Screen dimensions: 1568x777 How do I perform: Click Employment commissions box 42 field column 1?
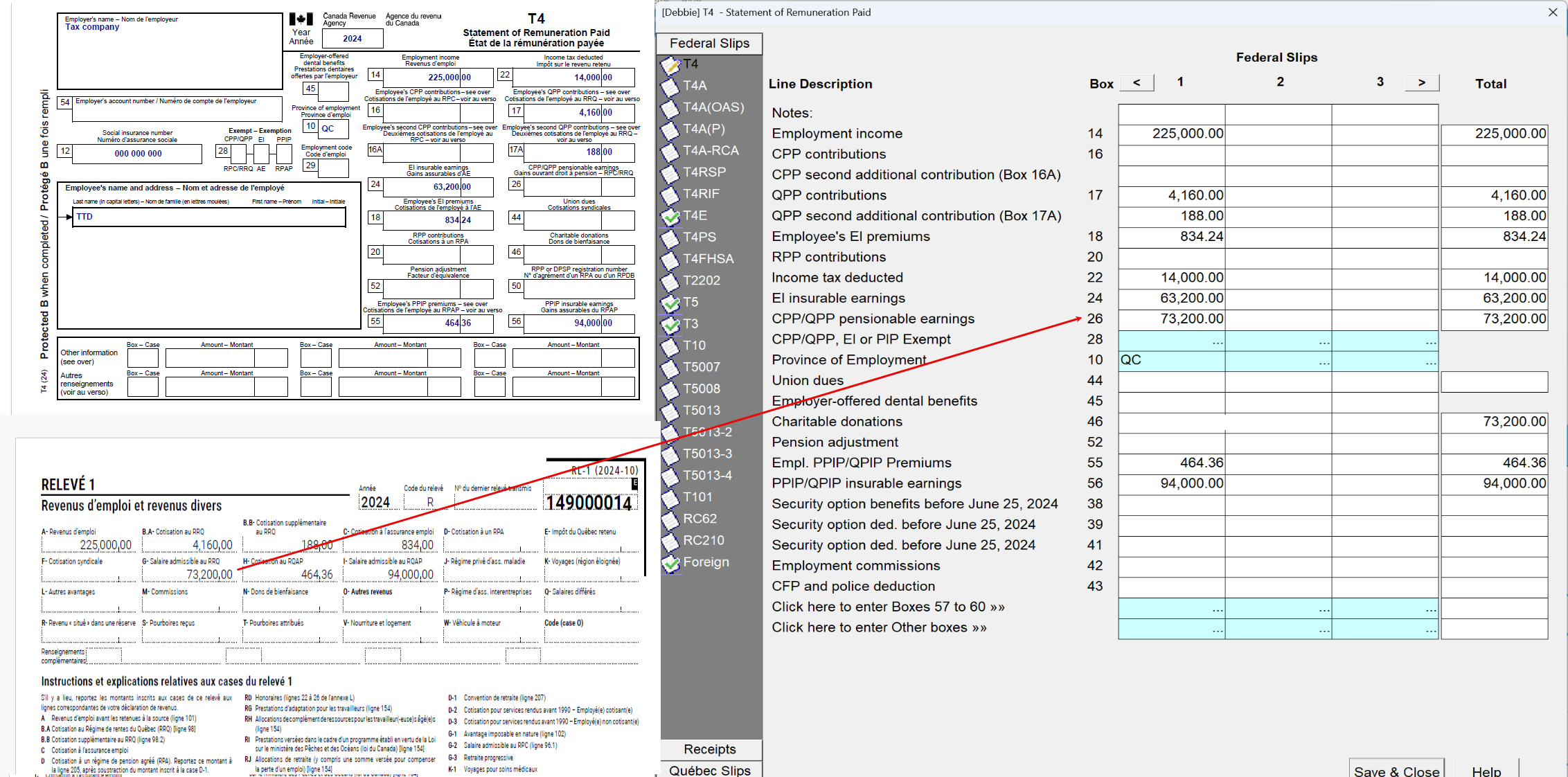pos(1172,566)
